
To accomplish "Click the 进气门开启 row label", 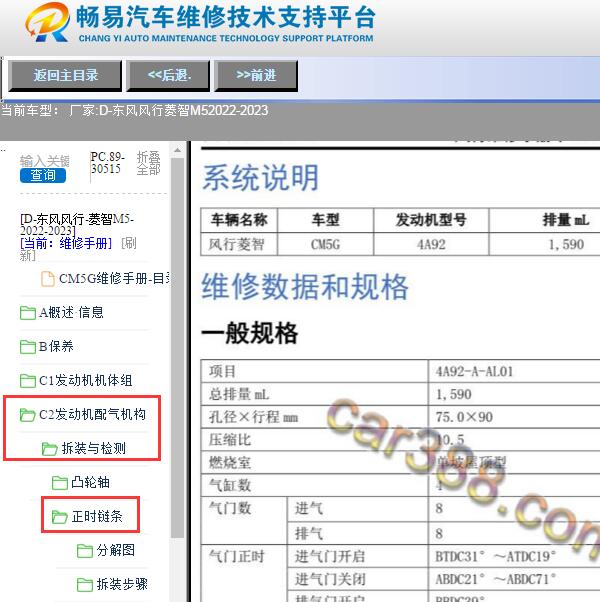I will pyautogui.click(x=330, y=556).
